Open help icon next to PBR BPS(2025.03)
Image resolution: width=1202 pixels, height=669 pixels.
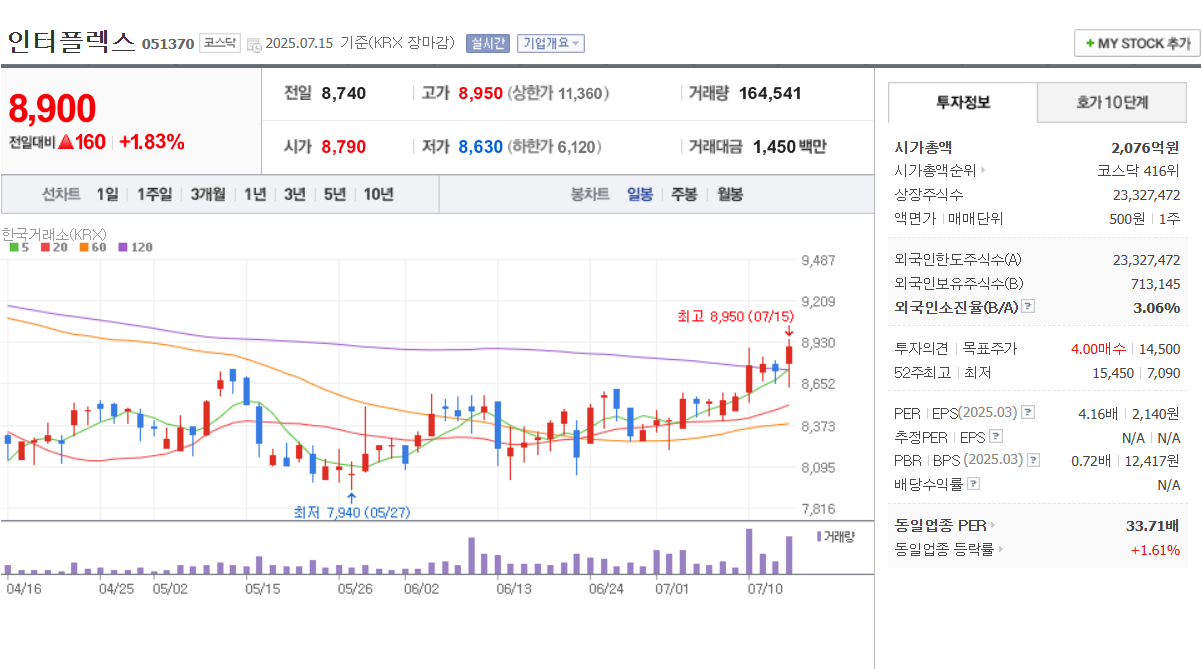(x=1034, y=460)
